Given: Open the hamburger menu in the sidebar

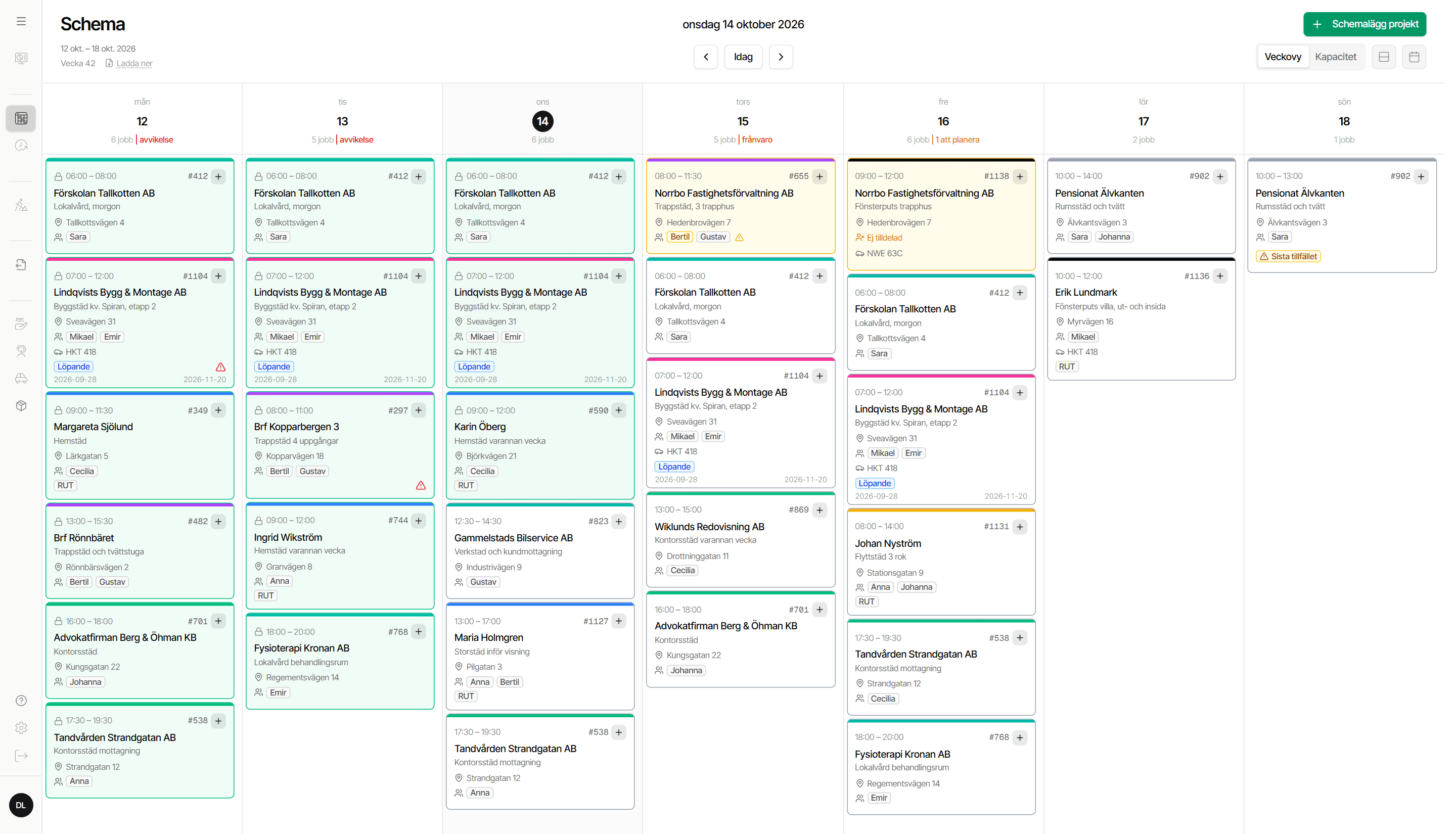Looking at the screenshot, I should (21, 22).
